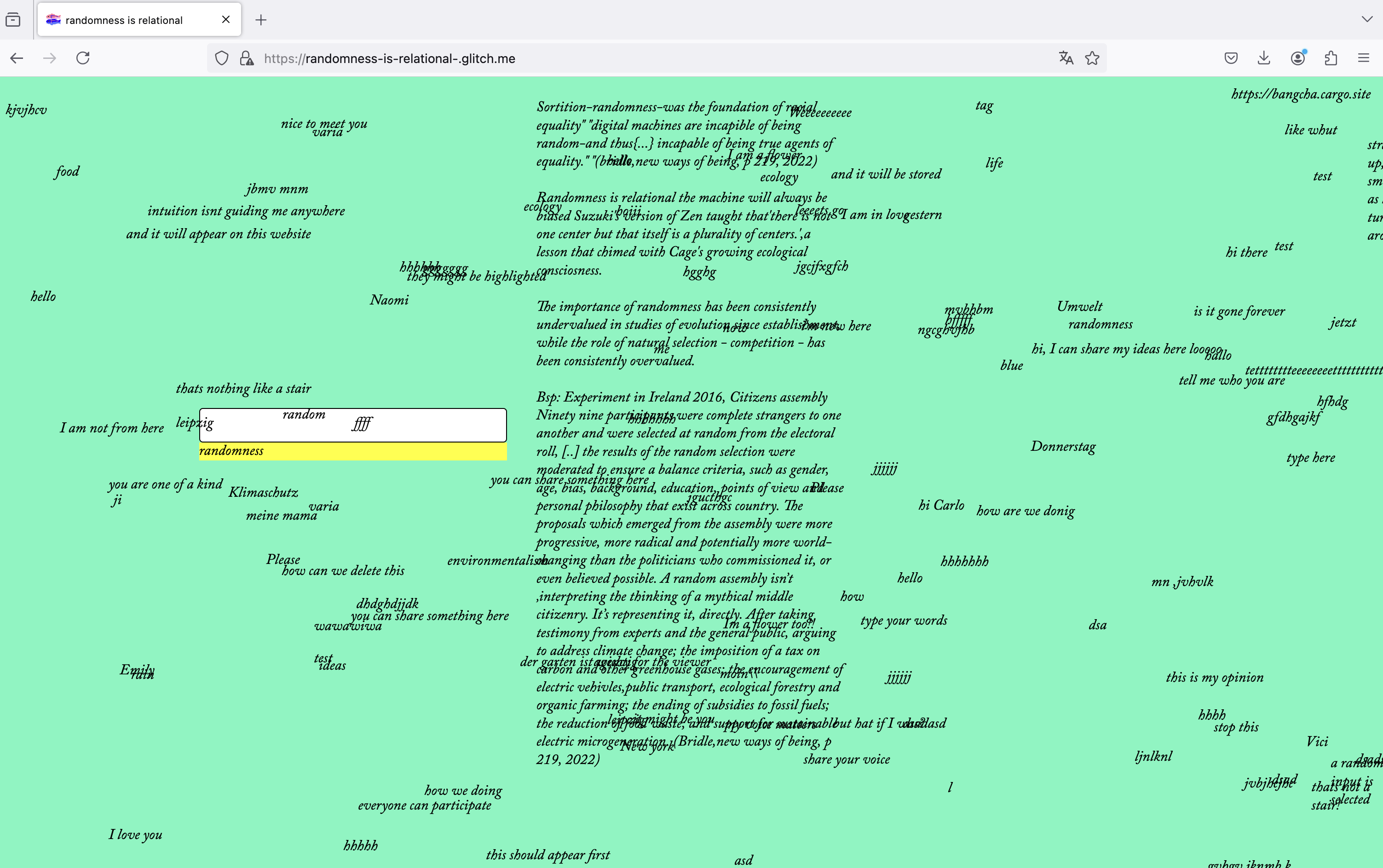Bookmark this page with star icon
The height and width of the screenshot is (868, 1383).
pos(1092,58)
